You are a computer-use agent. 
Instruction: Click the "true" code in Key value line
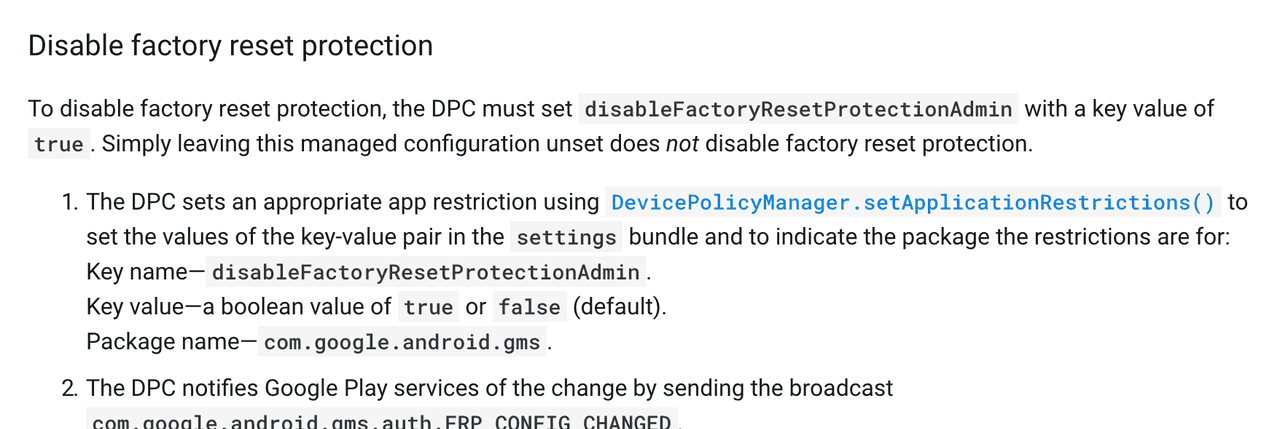click(x=428, y=308)
